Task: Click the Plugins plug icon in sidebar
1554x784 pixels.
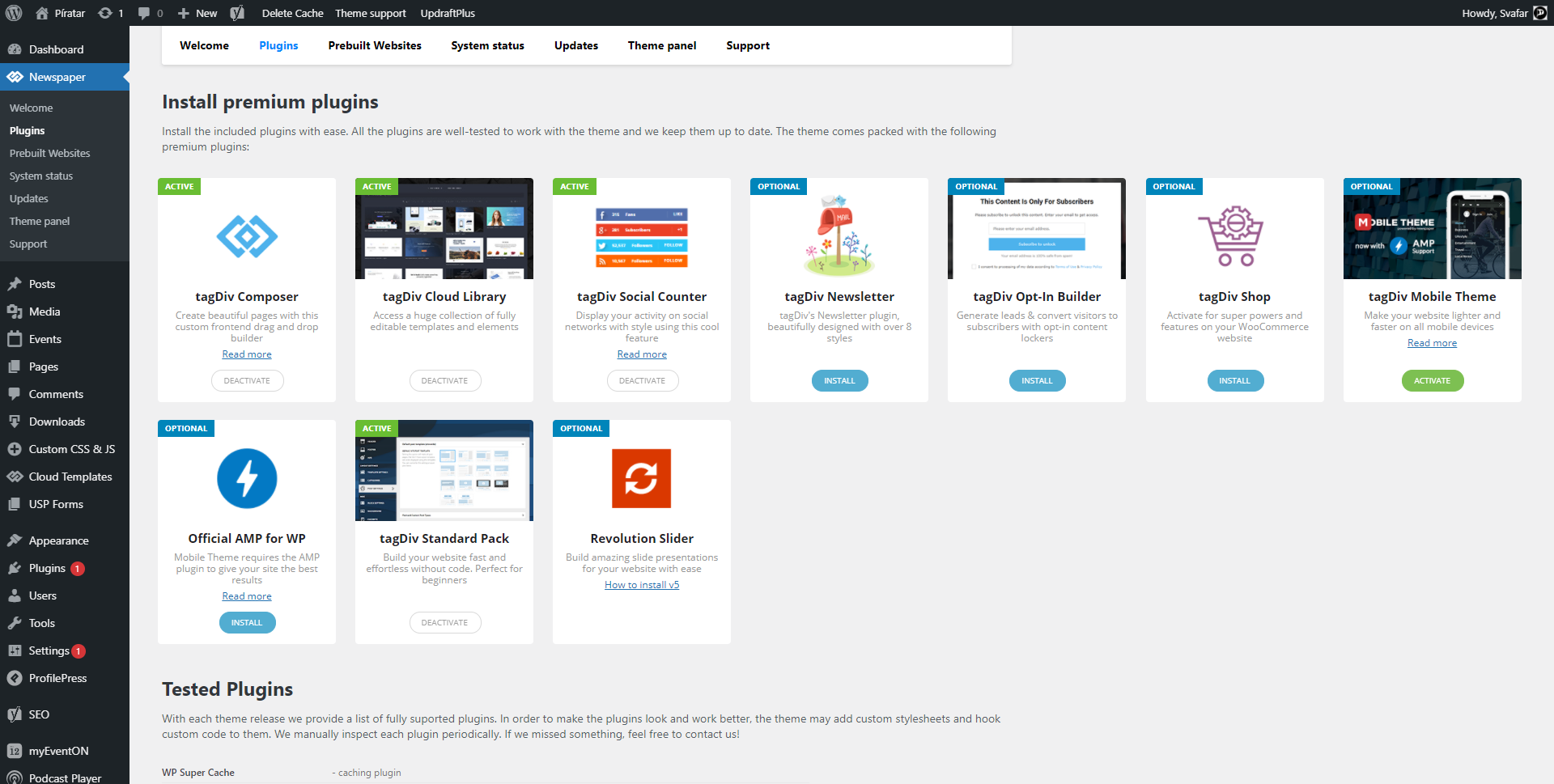Action: tap(15, 568)
